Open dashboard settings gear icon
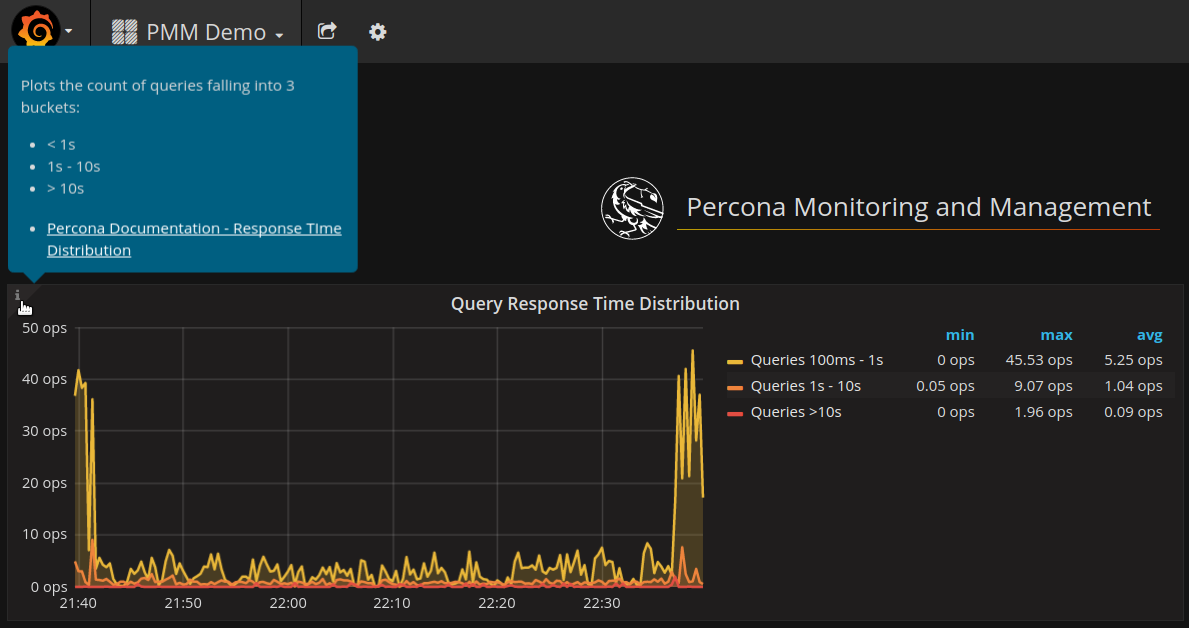This screenshot has width=1189, height=628. [x=377, y=31]
